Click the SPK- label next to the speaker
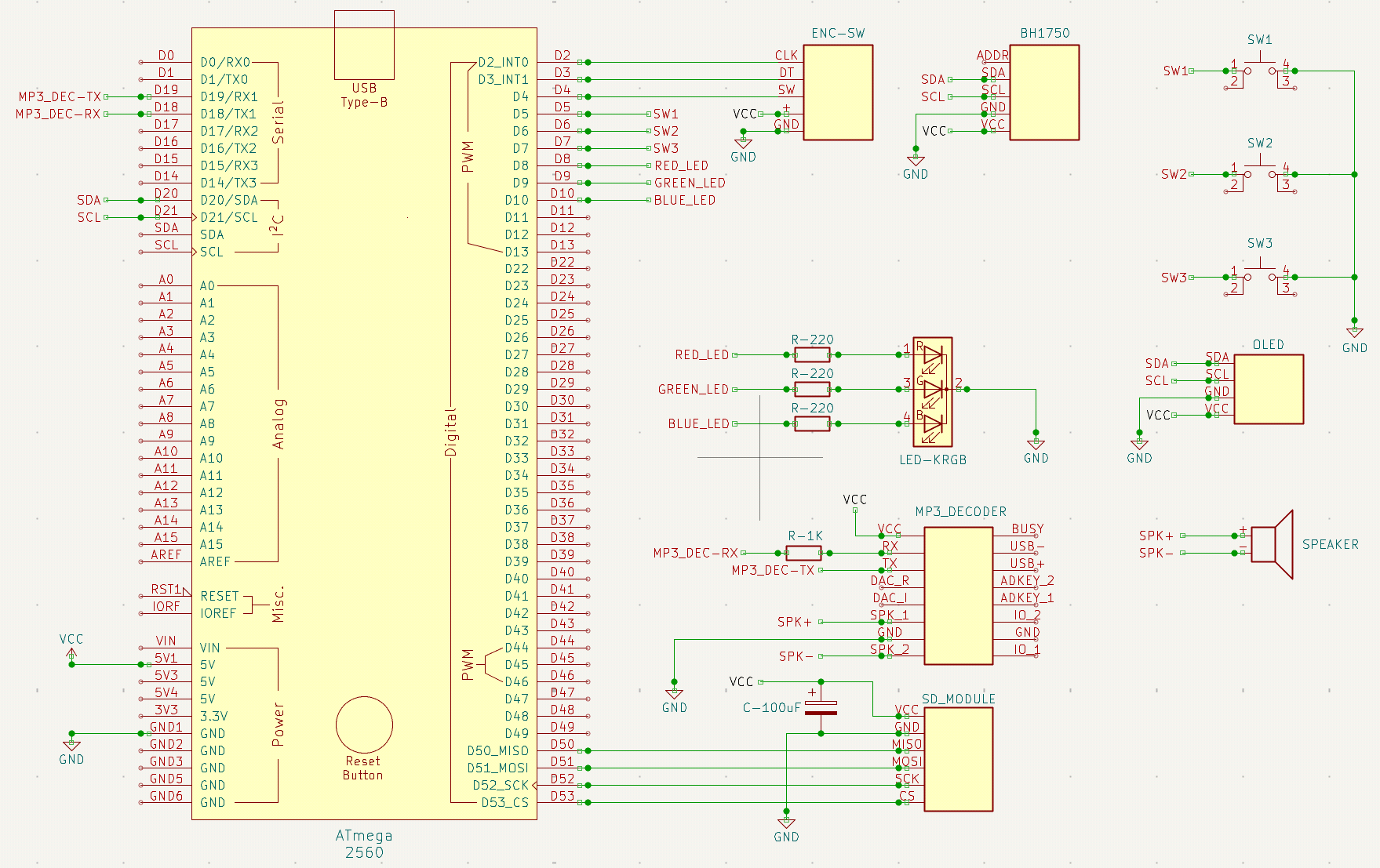Image resolution: width=1380 pixels, height=868 pixels. pos(1156,553)
